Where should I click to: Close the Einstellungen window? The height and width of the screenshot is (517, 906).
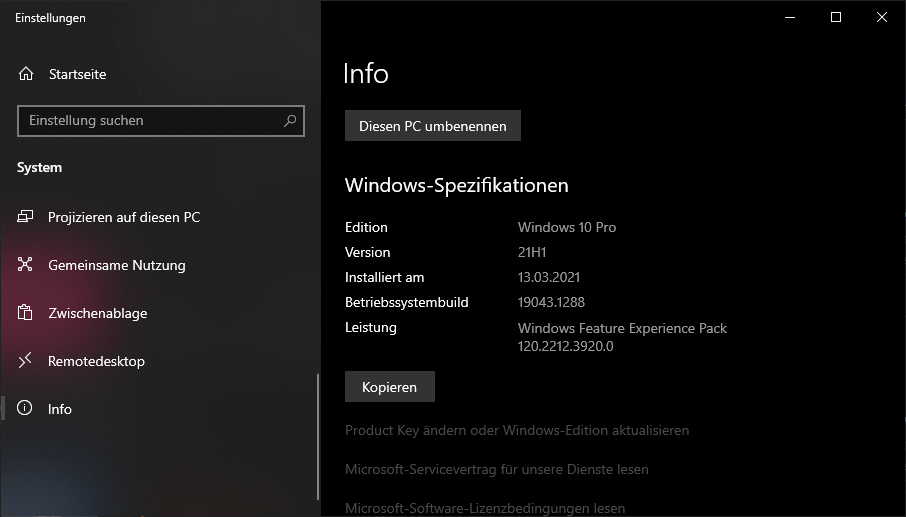click(x=882, y=17)
